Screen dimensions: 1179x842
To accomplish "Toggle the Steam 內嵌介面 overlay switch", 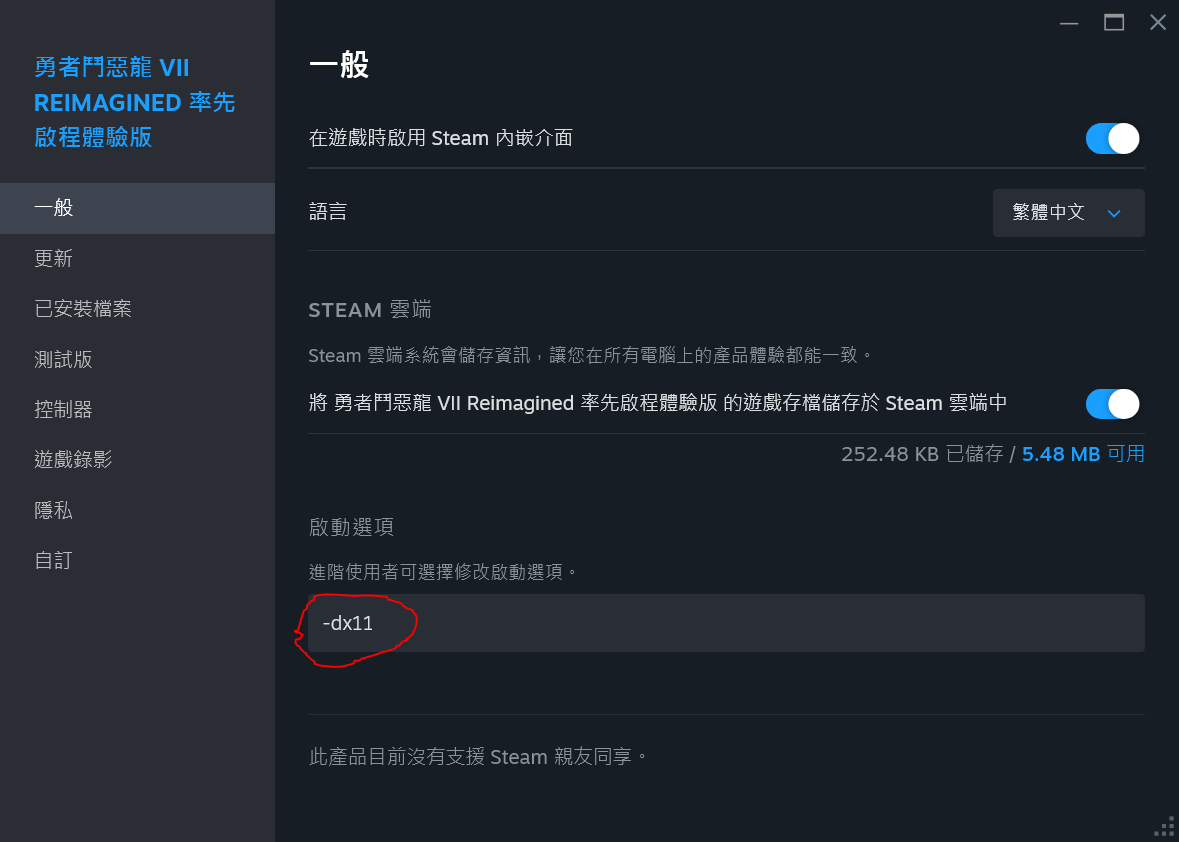I will point(1112,138).
